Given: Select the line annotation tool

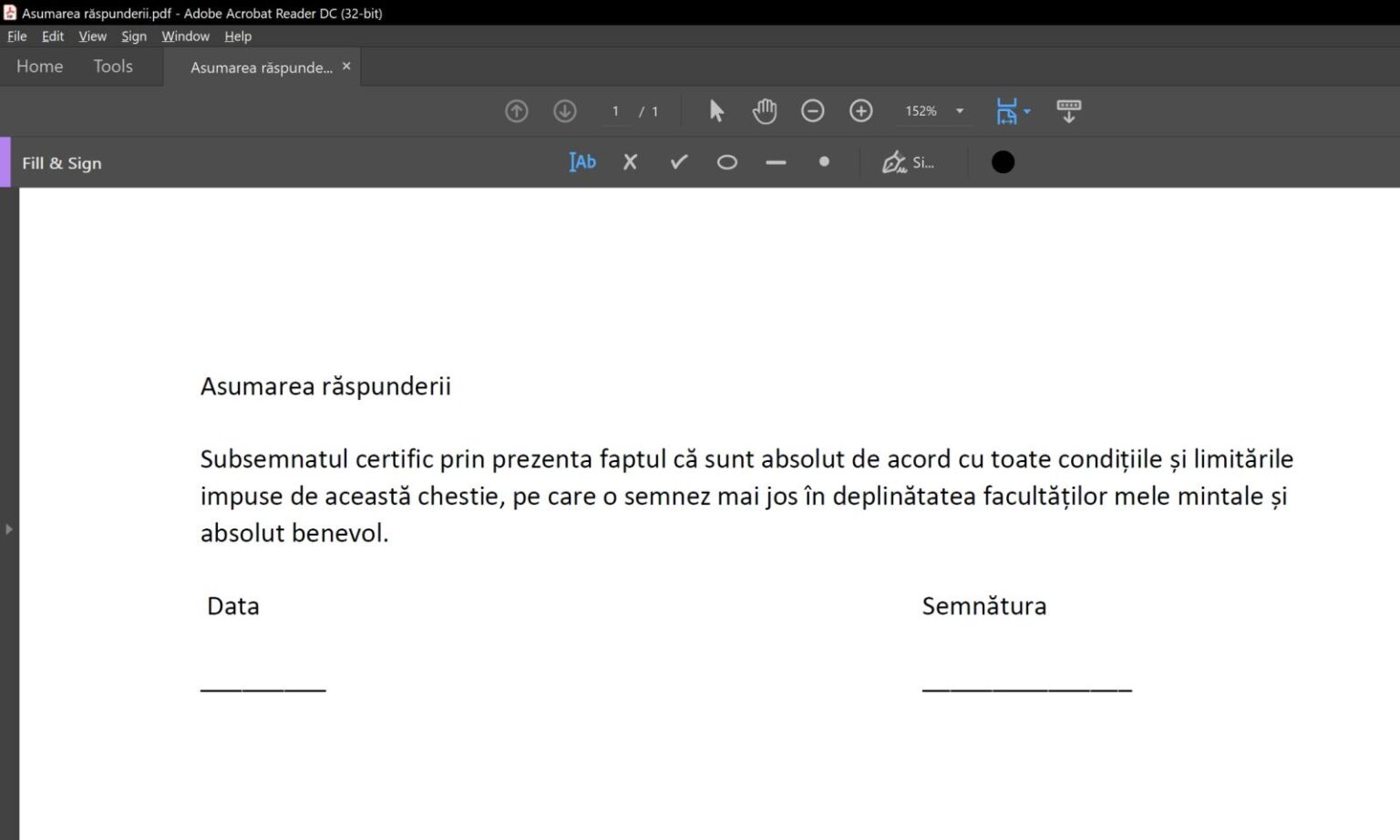Looking at the screenshot, I should (x=776, y=162).
